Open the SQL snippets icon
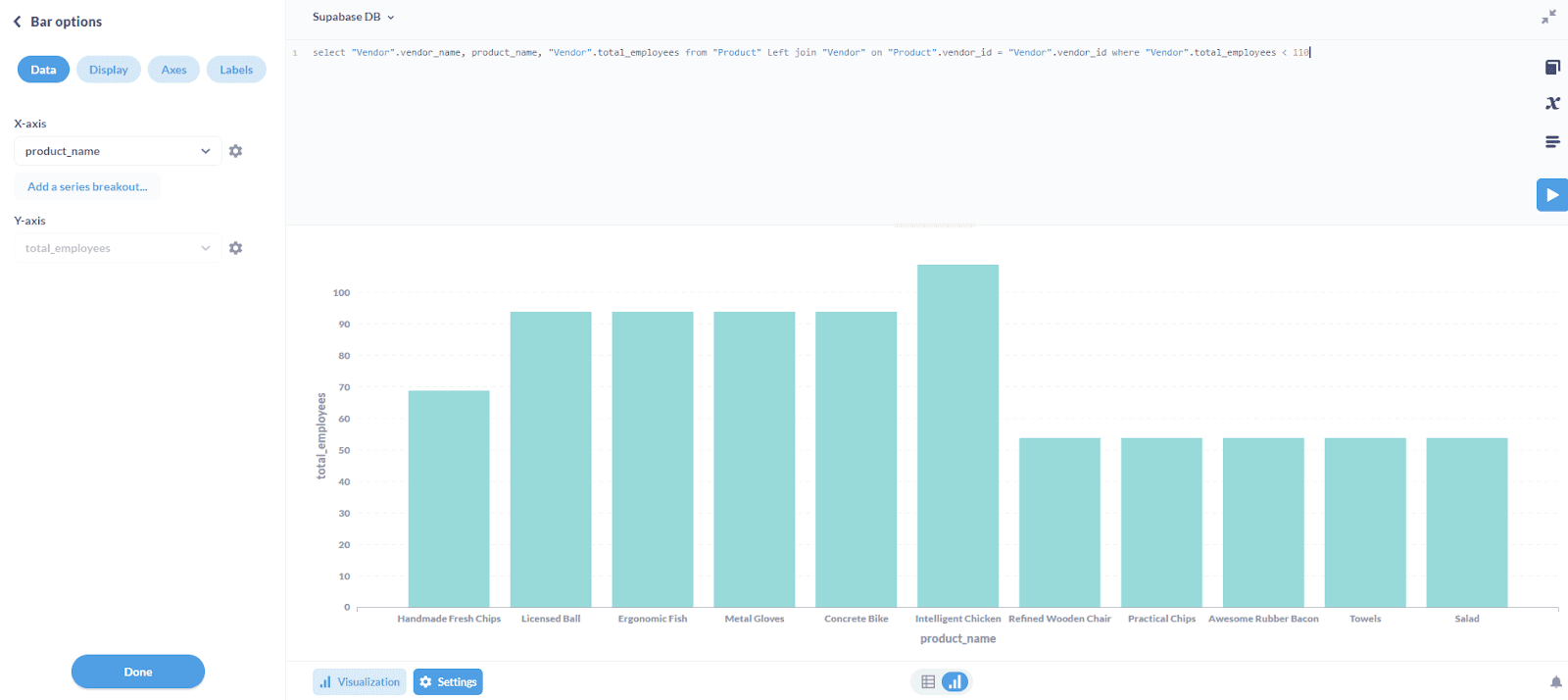This screenshot has height=700, width=1568. pos(1552,142)
